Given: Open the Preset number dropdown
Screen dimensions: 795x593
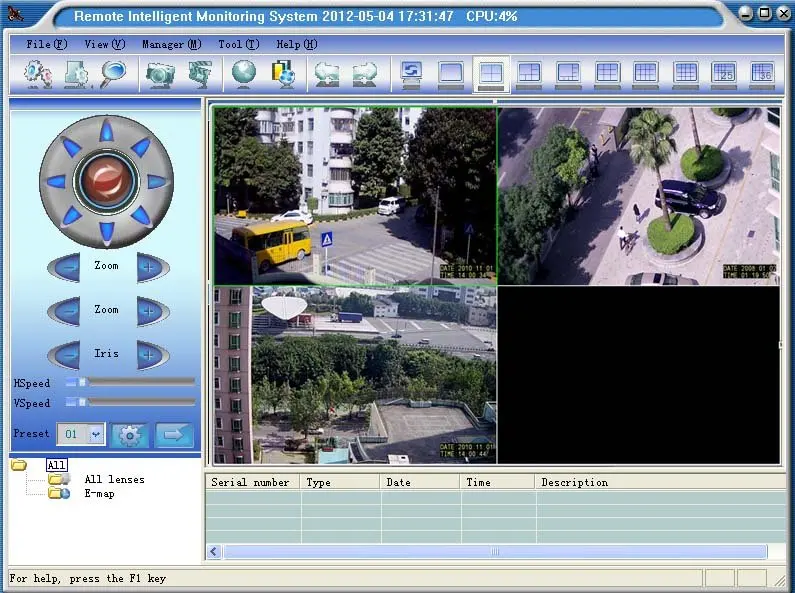Looking at the screenshot, I should point(95,434).
